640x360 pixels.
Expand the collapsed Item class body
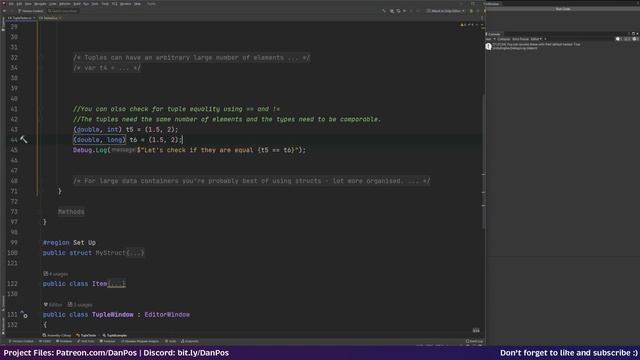click(x=116, y=284)
